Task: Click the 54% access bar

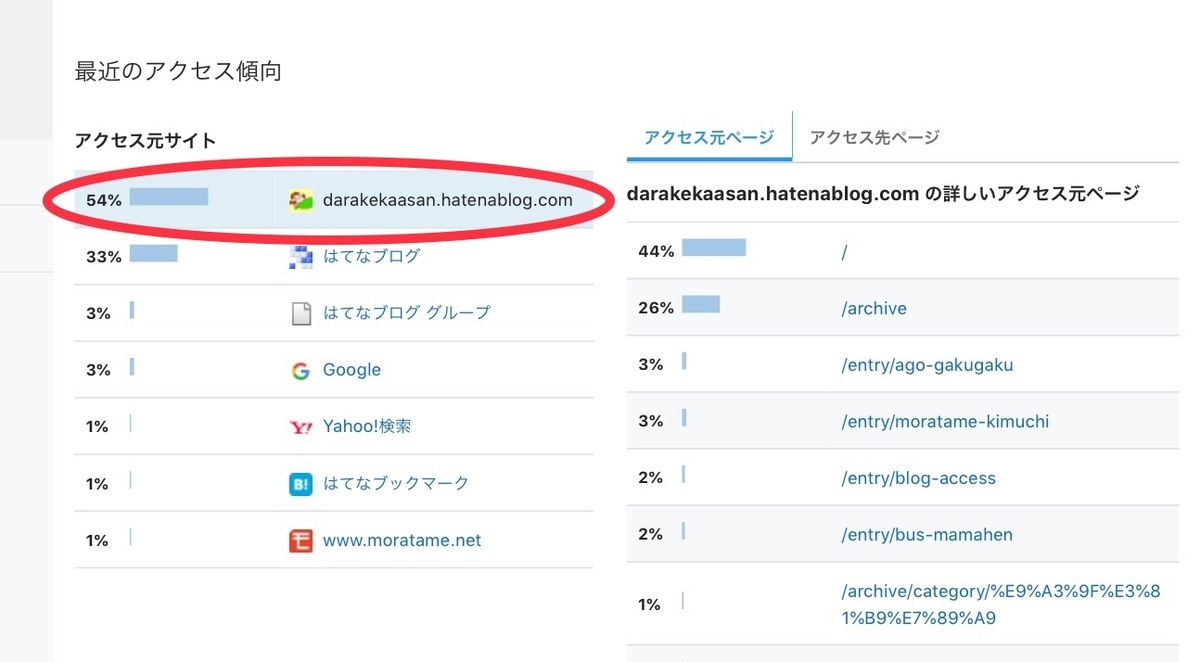Action: pyautogui.click(x=169, y=197)
